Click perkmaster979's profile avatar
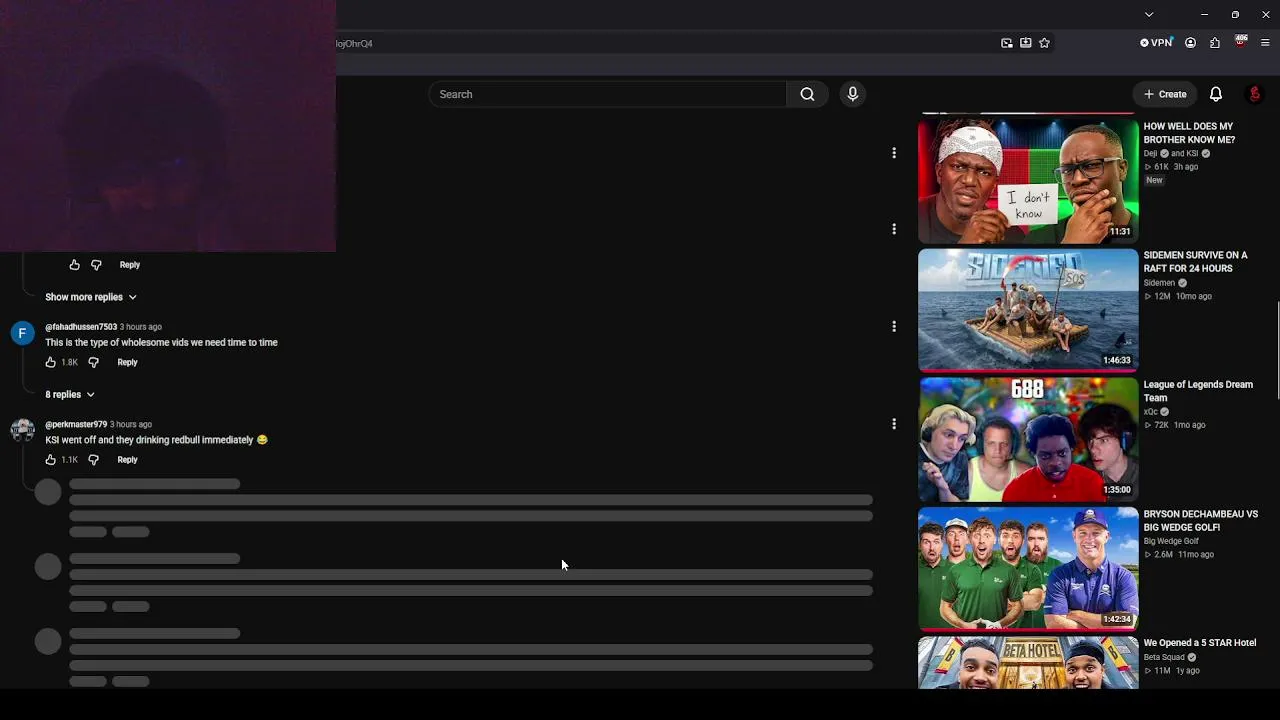 point(22,431)
